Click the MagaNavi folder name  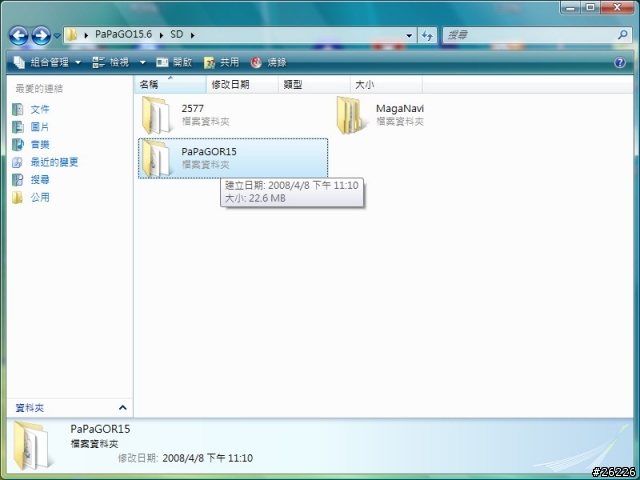(400, 109)
